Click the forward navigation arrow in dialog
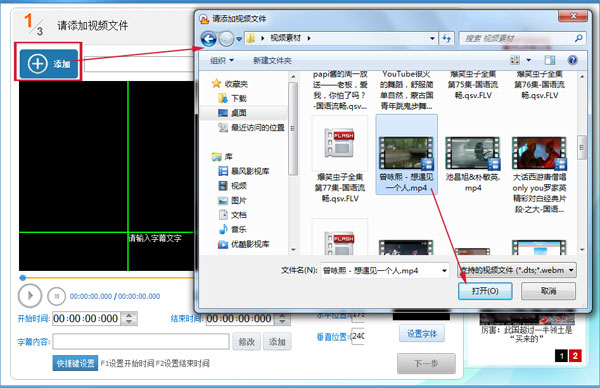600x388 pixels. 227,39
